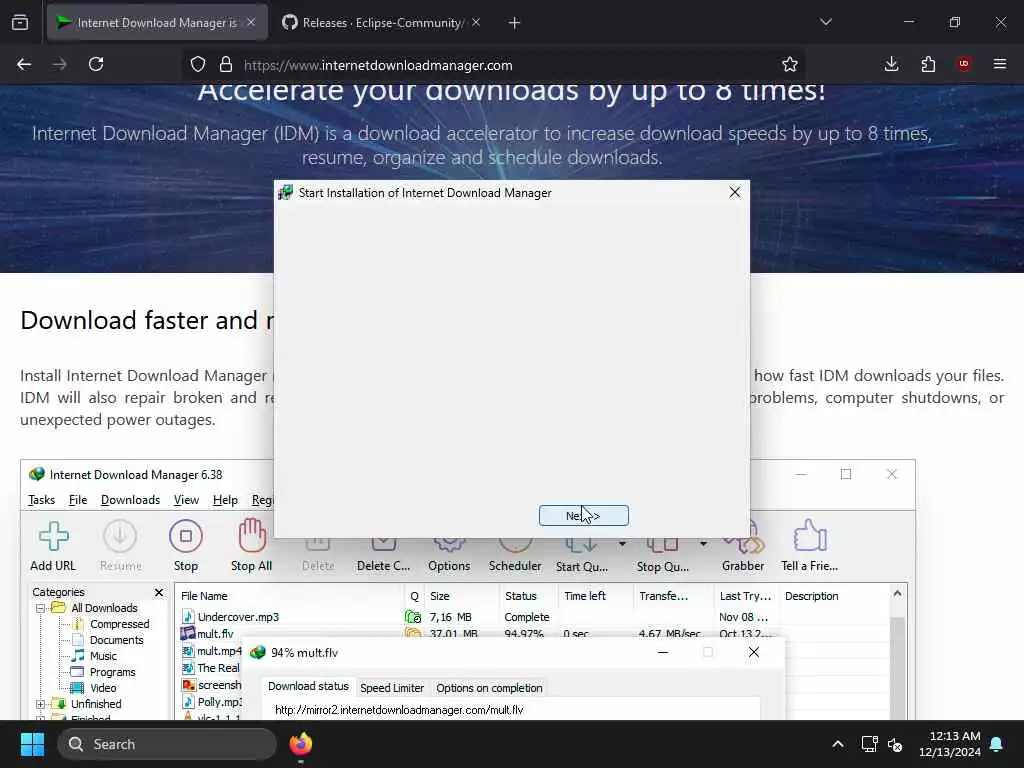The height and width of the screenshot is (768, 1024).
Task: Open a new tab with the plus button
Action: click(515, 23)
